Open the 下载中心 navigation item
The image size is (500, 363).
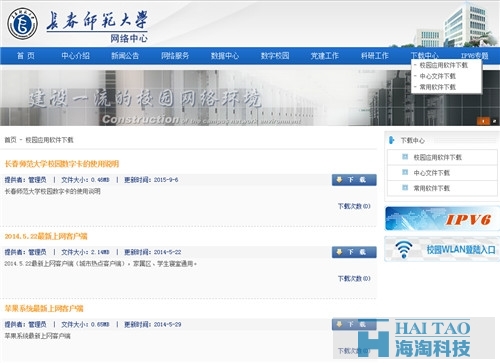pyautogui.click(x=424, y=55)
